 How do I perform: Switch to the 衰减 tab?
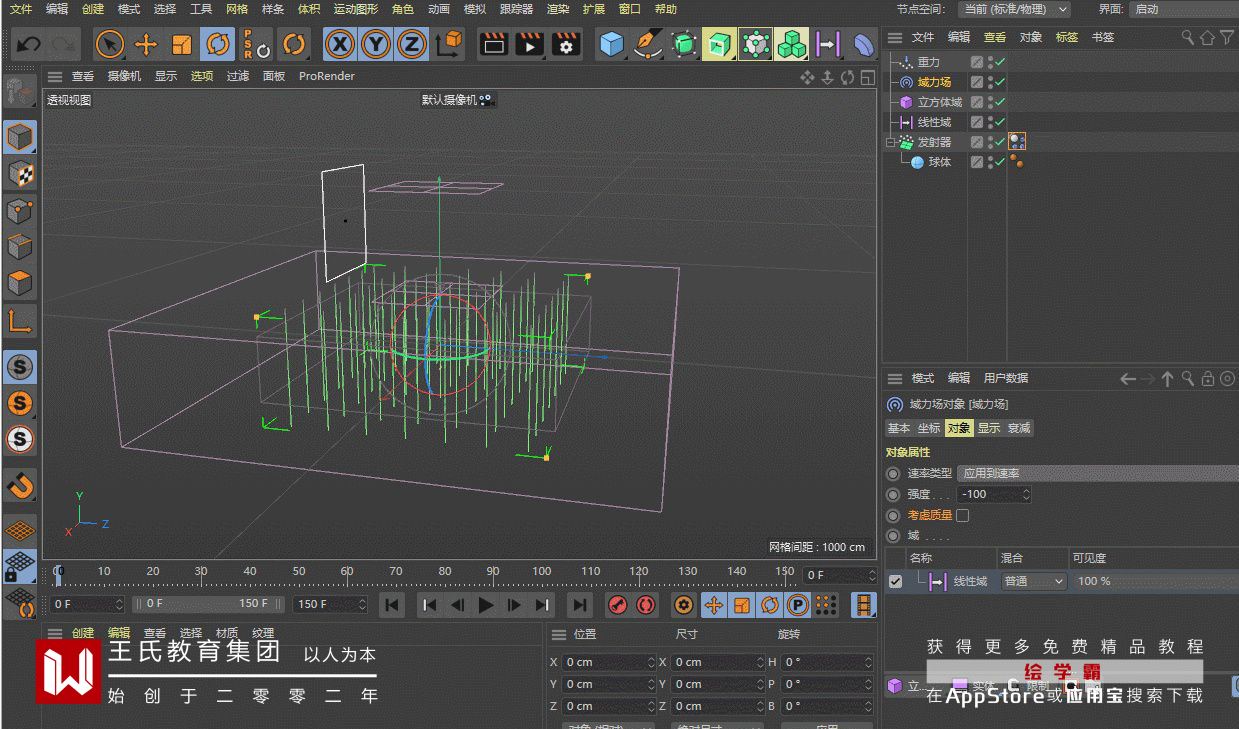tap(1019, 428)
